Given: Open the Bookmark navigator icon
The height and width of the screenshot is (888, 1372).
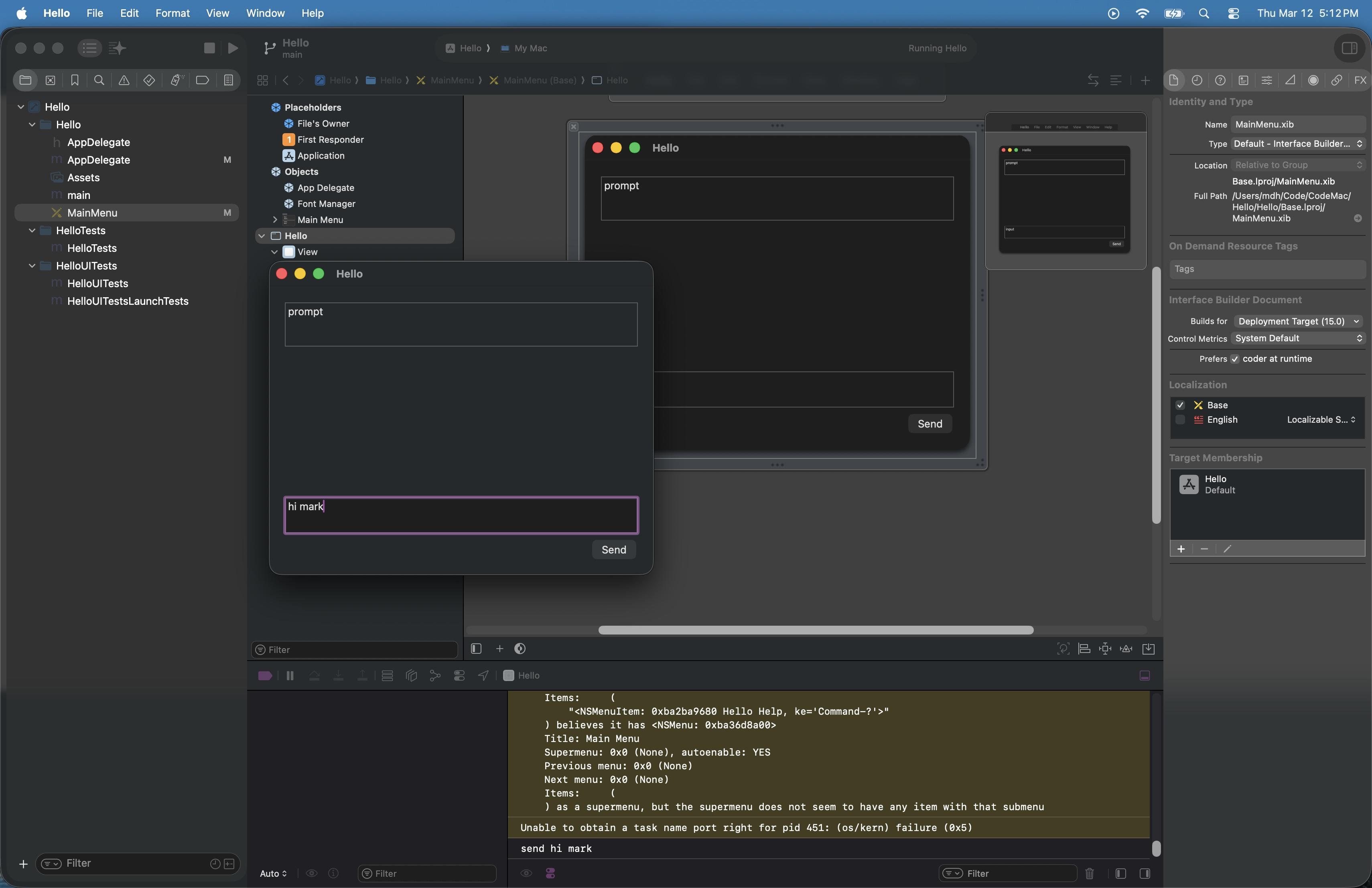Looking at the screenshot, I should point(75,80).
